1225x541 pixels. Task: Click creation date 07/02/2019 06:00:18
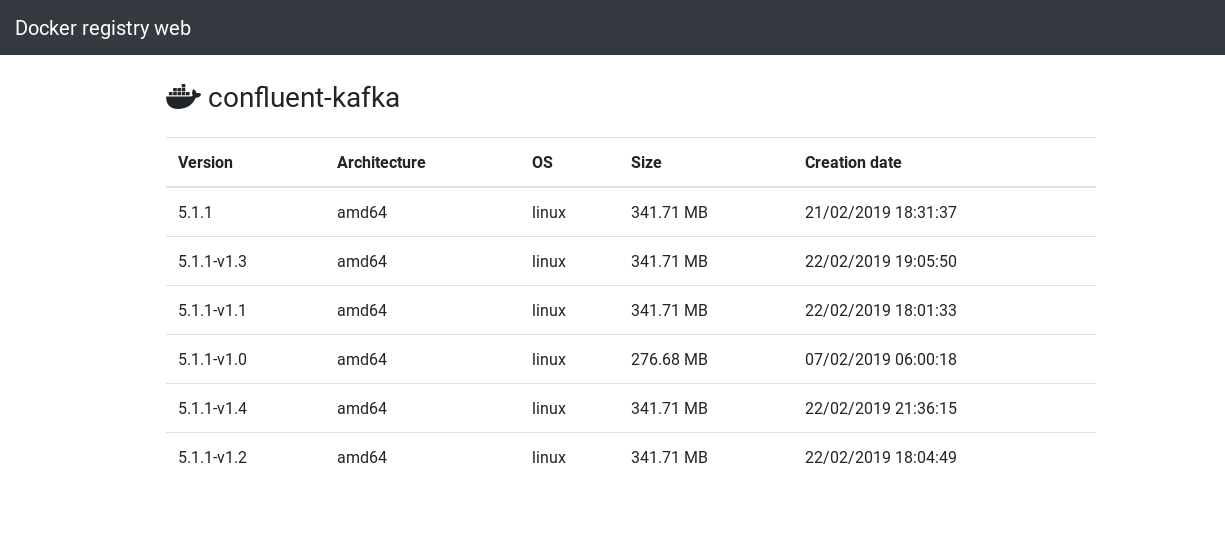pos(880,359)
